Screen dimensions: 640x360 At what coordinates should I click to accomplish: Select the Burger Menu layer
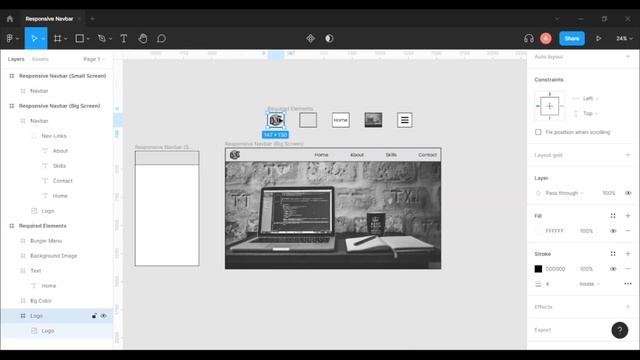point(46,241)
